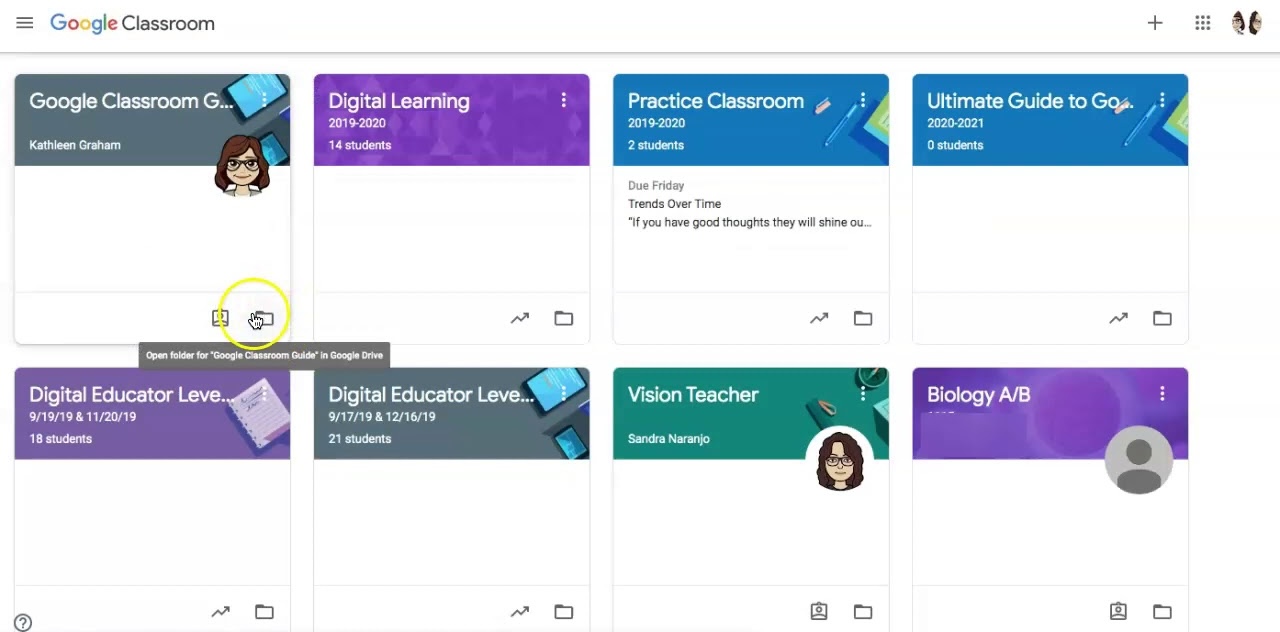The width and height of the screenshot is (1280, 632).
Task: Open the Vision Teacher class
Action: [x=692, y=395]
